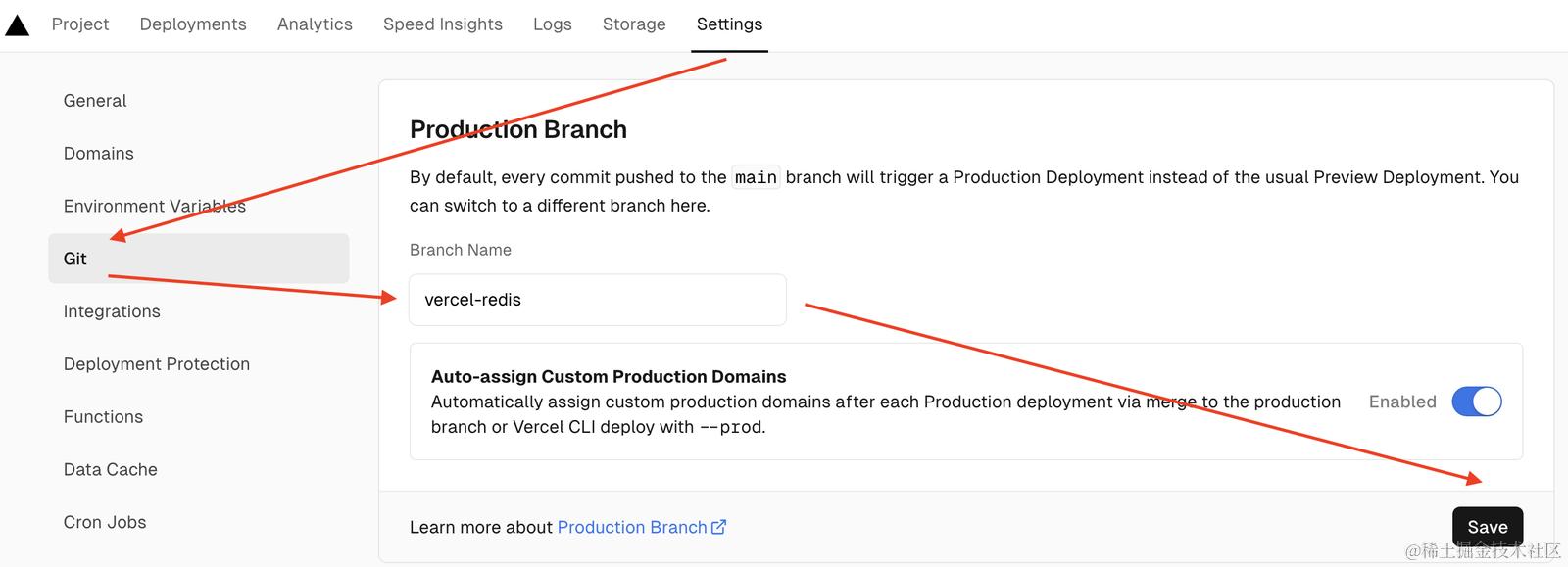This screenshot has width=1568, height=567.
Task: Open the Production Branch documentation link
Action: tap(632, 527)
